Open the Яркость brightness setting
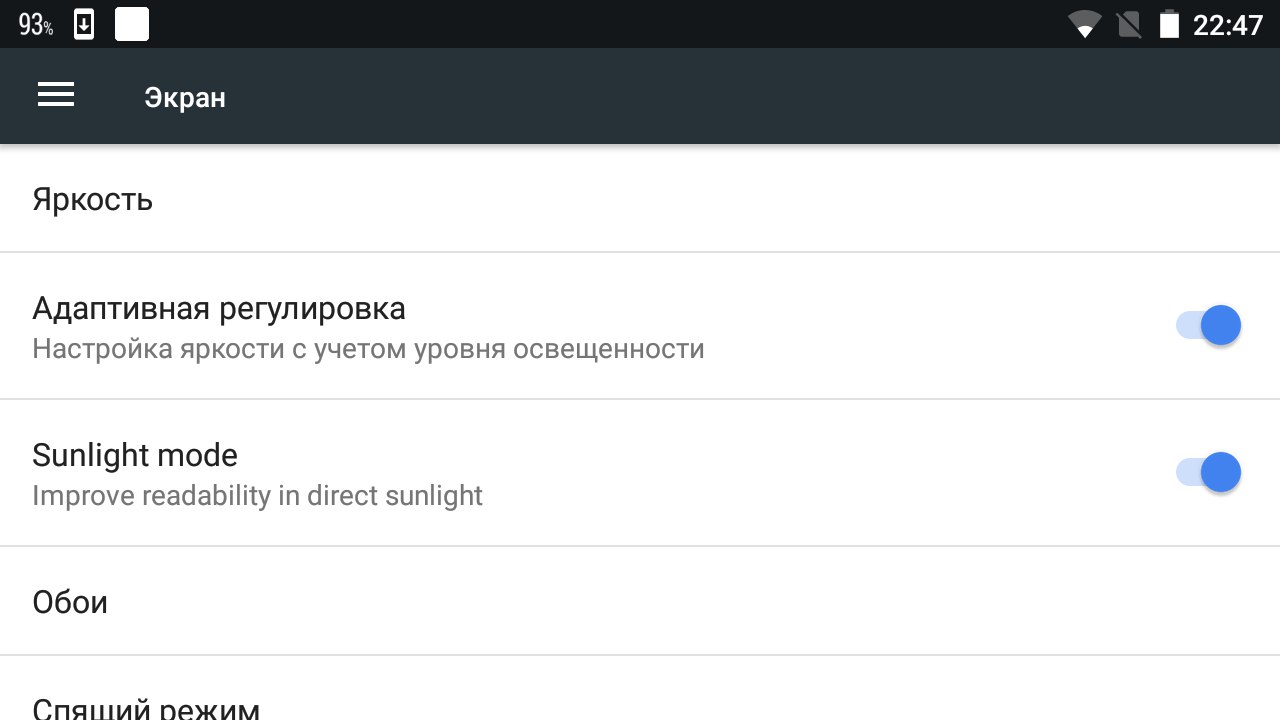The height and width of the screenshot is (720, 1280). [93, 199]
